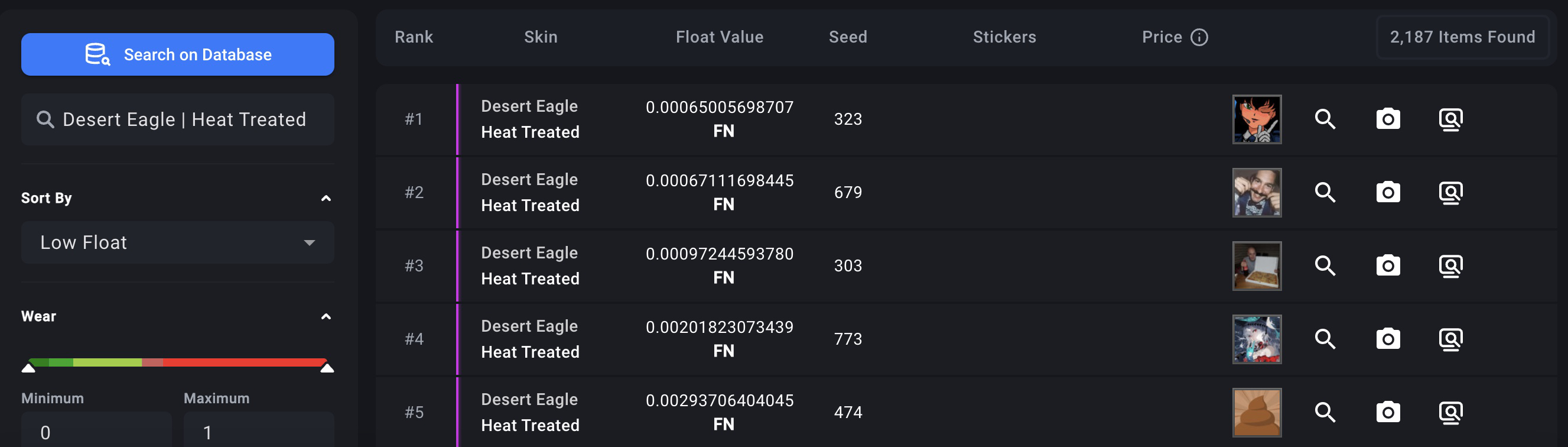Click the magnifier icon for rank #1
Screen dimensions: 1568x447
point(1325,119)
